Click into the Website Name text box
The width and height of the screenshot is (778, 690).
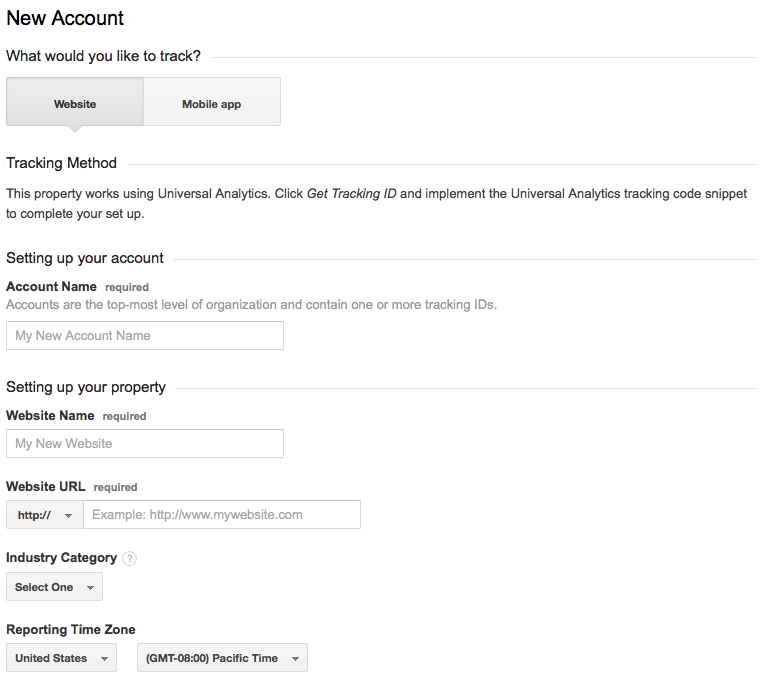[x=145, y=444]
